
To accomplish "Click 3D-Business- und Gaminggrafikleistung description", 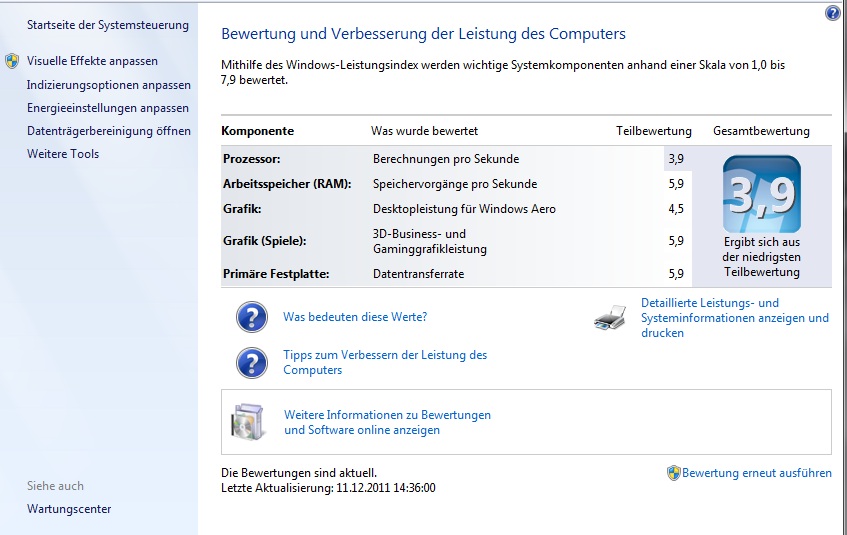I will click(x=429, y=241).
